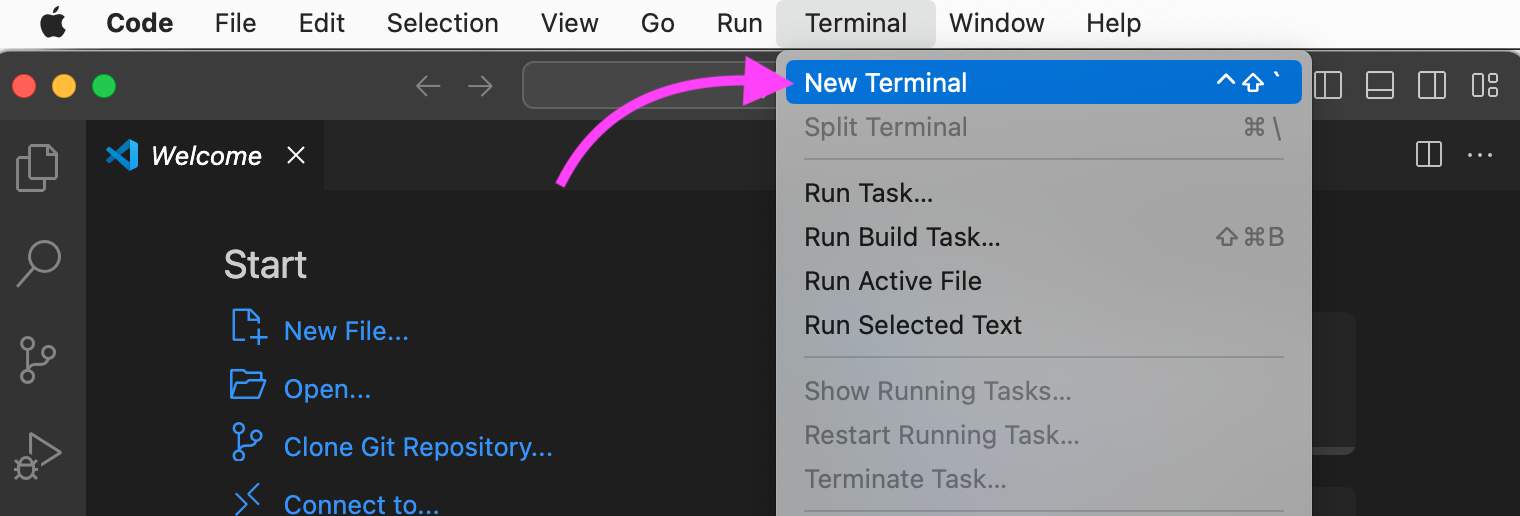This screenshot has height=516, width=1520.
Task: Open the Apple system menu
Action: (52, 23)
